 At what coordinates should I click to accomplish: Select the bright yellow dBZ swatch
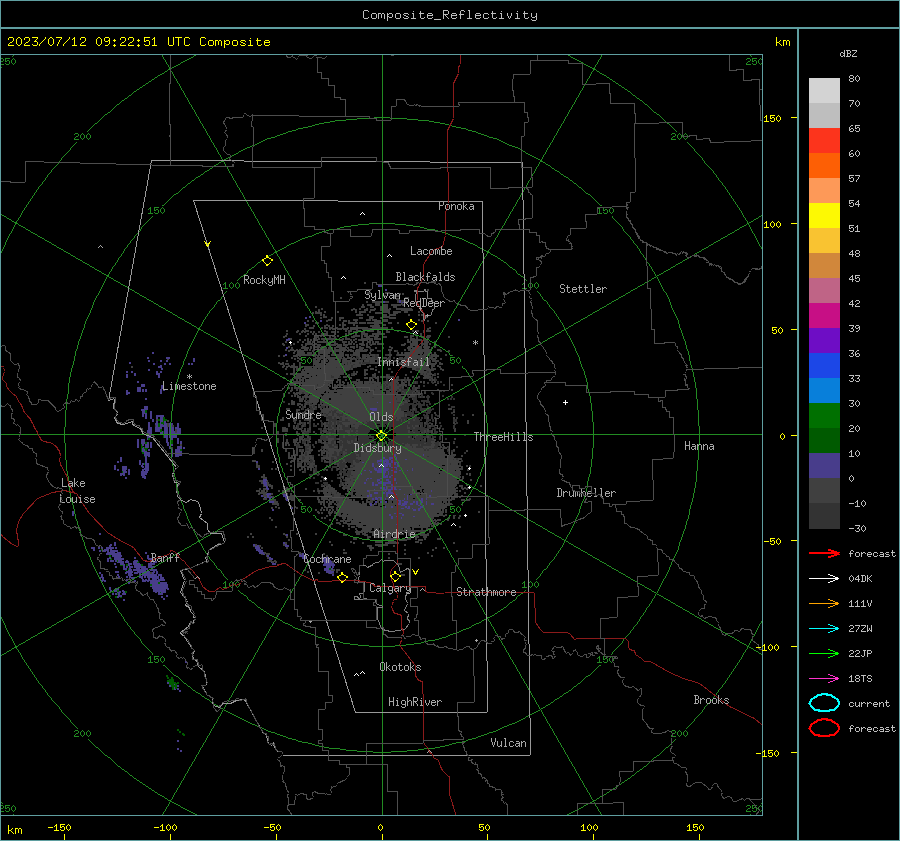click(824, 216)
